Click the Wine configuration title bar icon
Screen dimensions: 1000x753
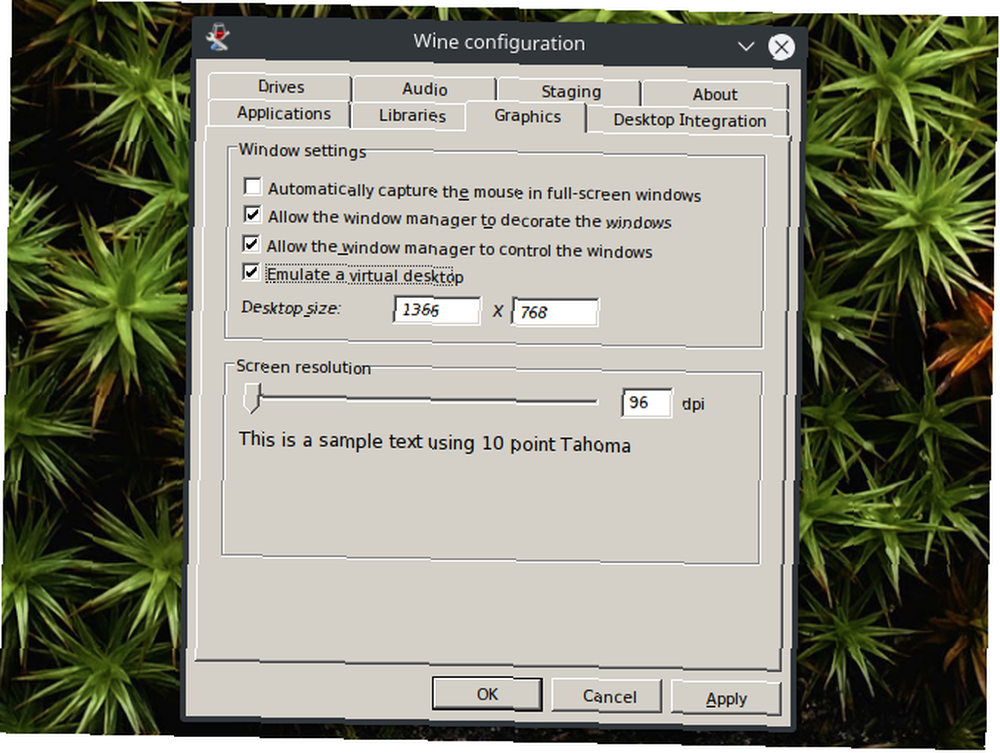pyautogui.click(x=218, y=38)
